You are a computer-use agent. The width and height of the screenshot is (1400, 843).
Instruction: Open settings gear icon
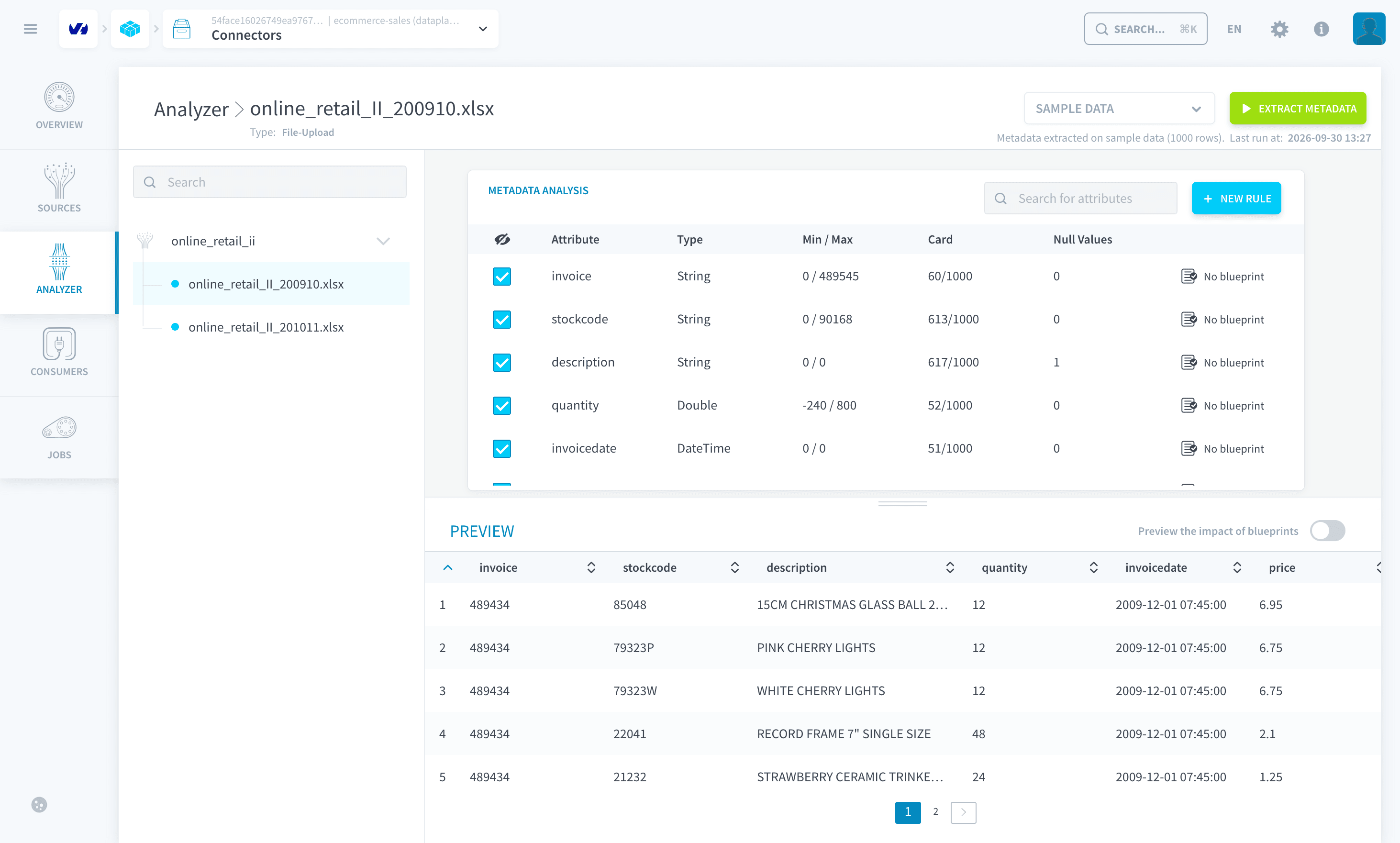pyautogui.click(x=1279, y=29)
